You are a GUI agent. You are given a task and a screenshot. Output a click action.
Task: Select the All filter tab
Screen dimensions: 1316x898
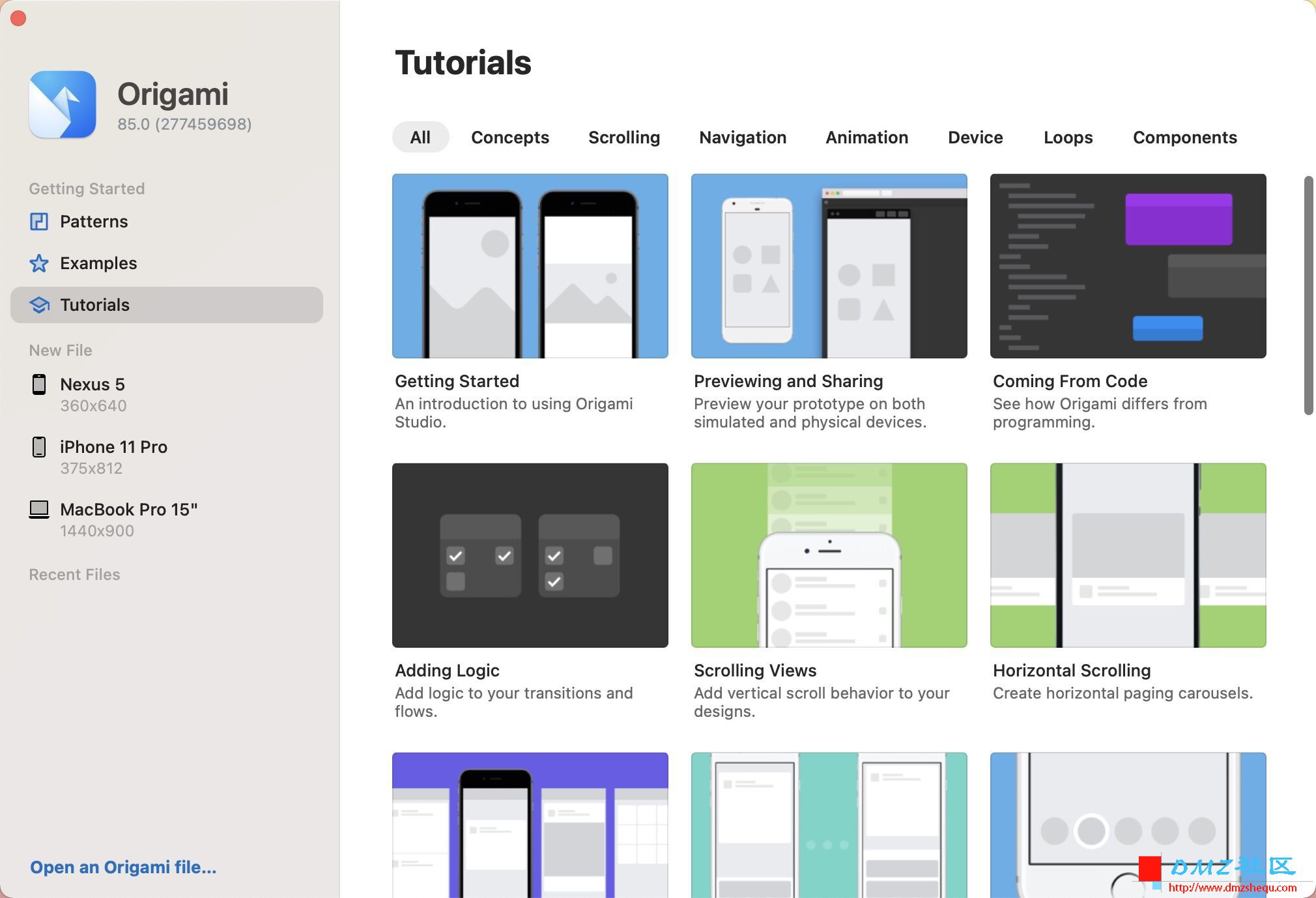click(420, 138)
